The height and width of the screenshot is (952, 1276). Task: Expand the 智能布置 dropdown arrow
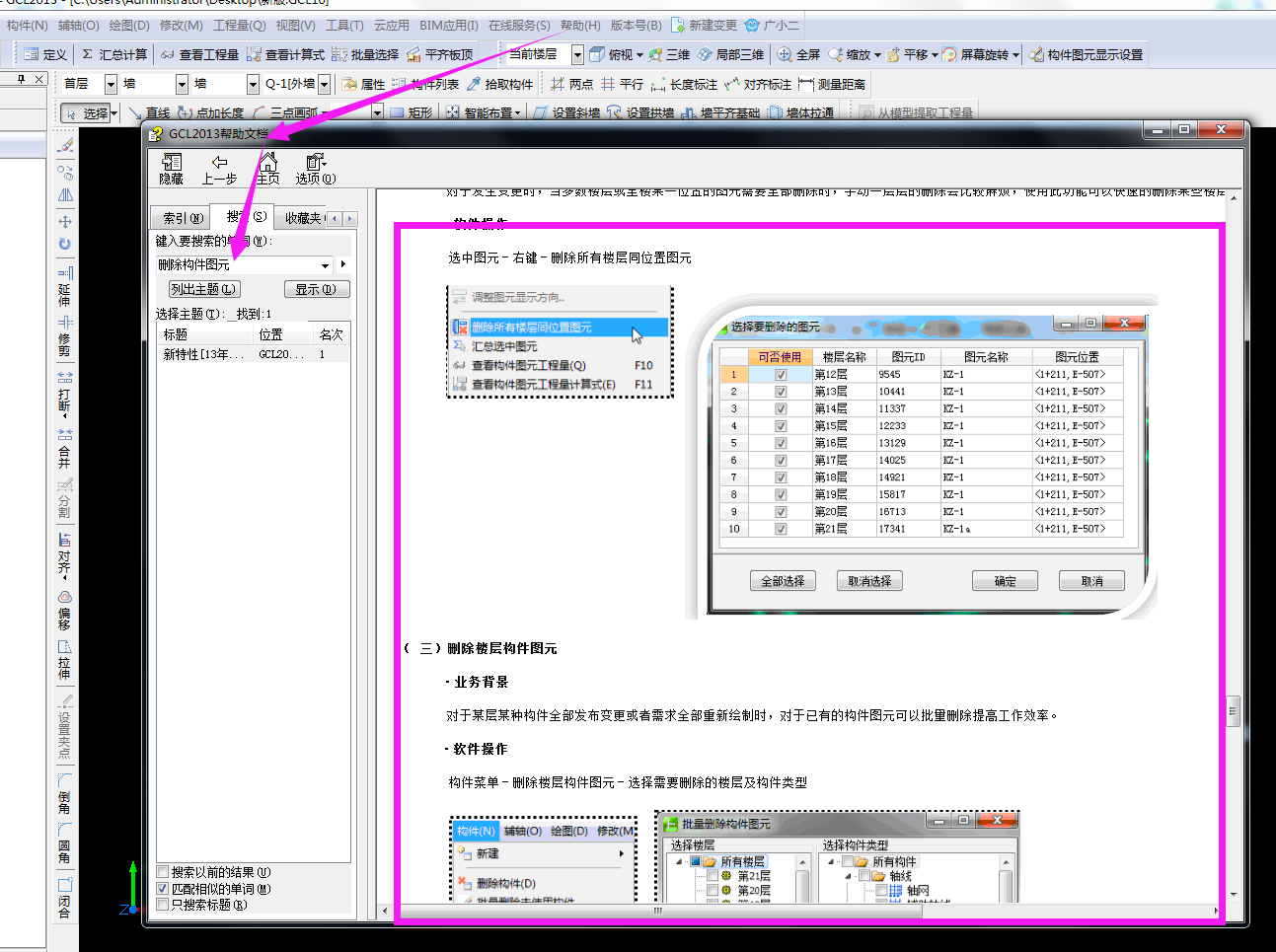tap(517, 113)
